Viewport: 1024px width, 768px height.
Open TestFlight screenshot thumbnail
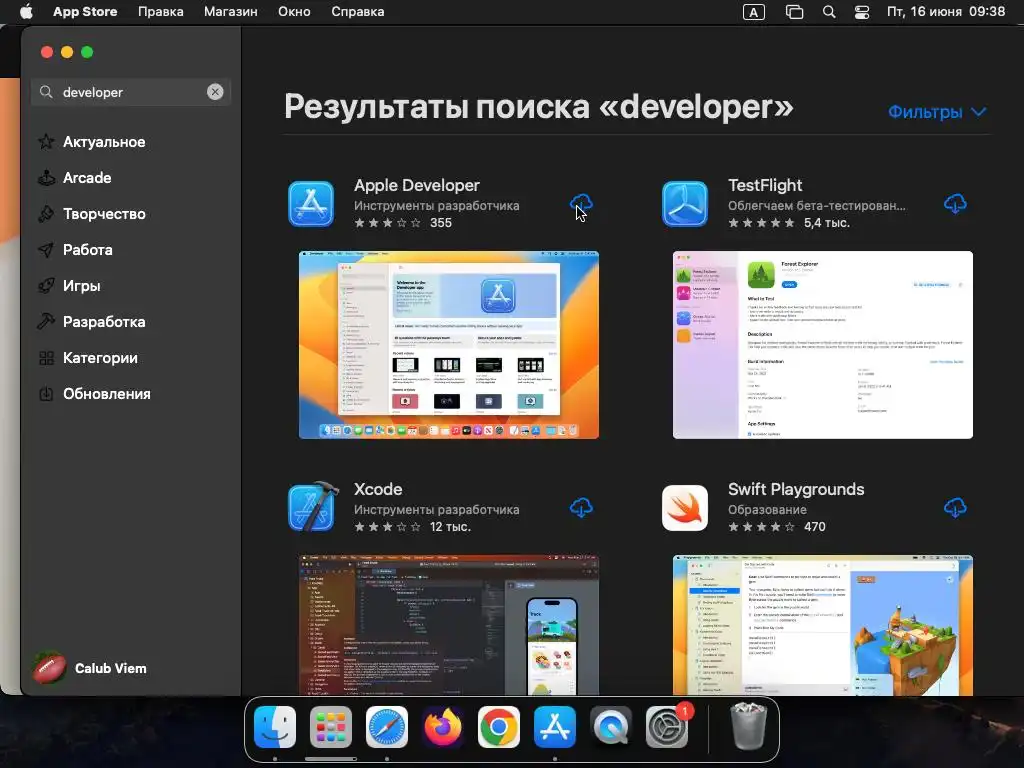(x=823, y=345)
